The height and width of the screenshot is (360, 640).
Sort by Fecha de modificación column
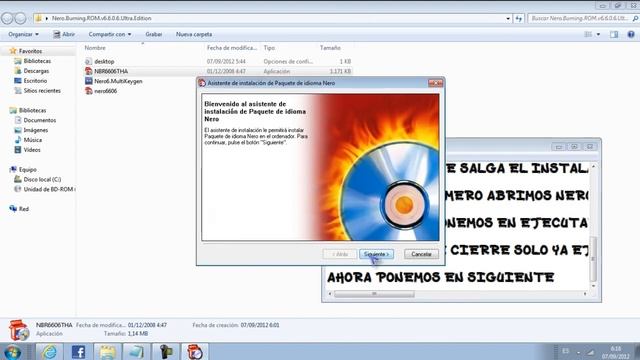pyautogui.click(x=232, y=48)
